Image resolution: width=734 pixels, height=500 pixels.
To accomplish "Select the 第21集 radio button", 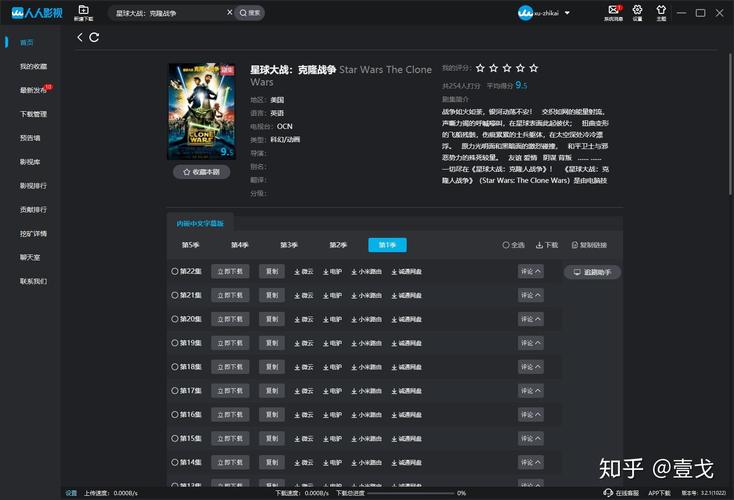I will pos(175,295).
